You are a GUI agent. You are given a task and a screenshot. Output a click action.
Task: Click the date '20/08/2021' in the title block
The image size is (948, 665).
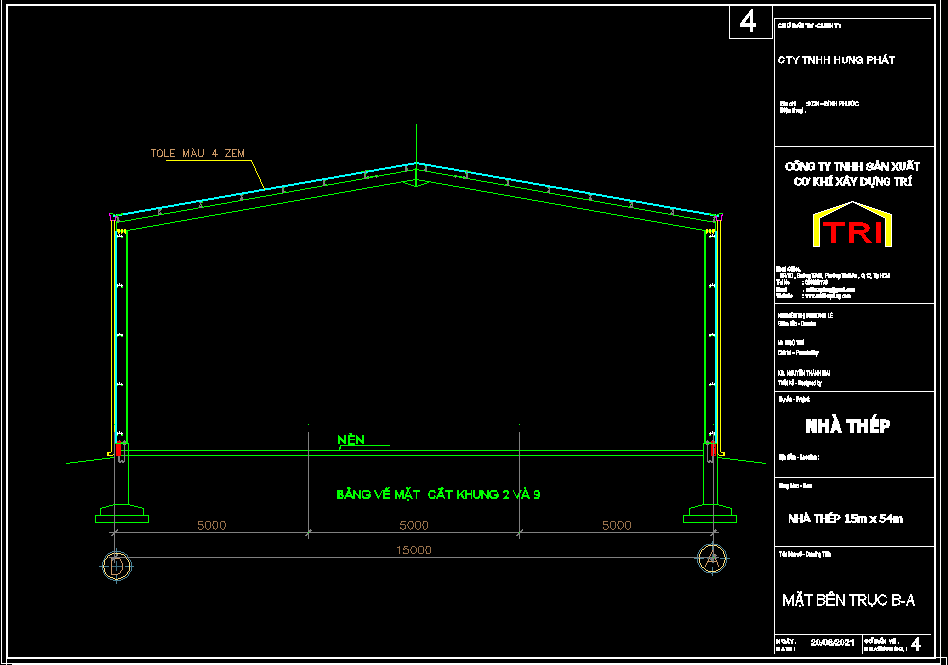(x=833, y=643)
